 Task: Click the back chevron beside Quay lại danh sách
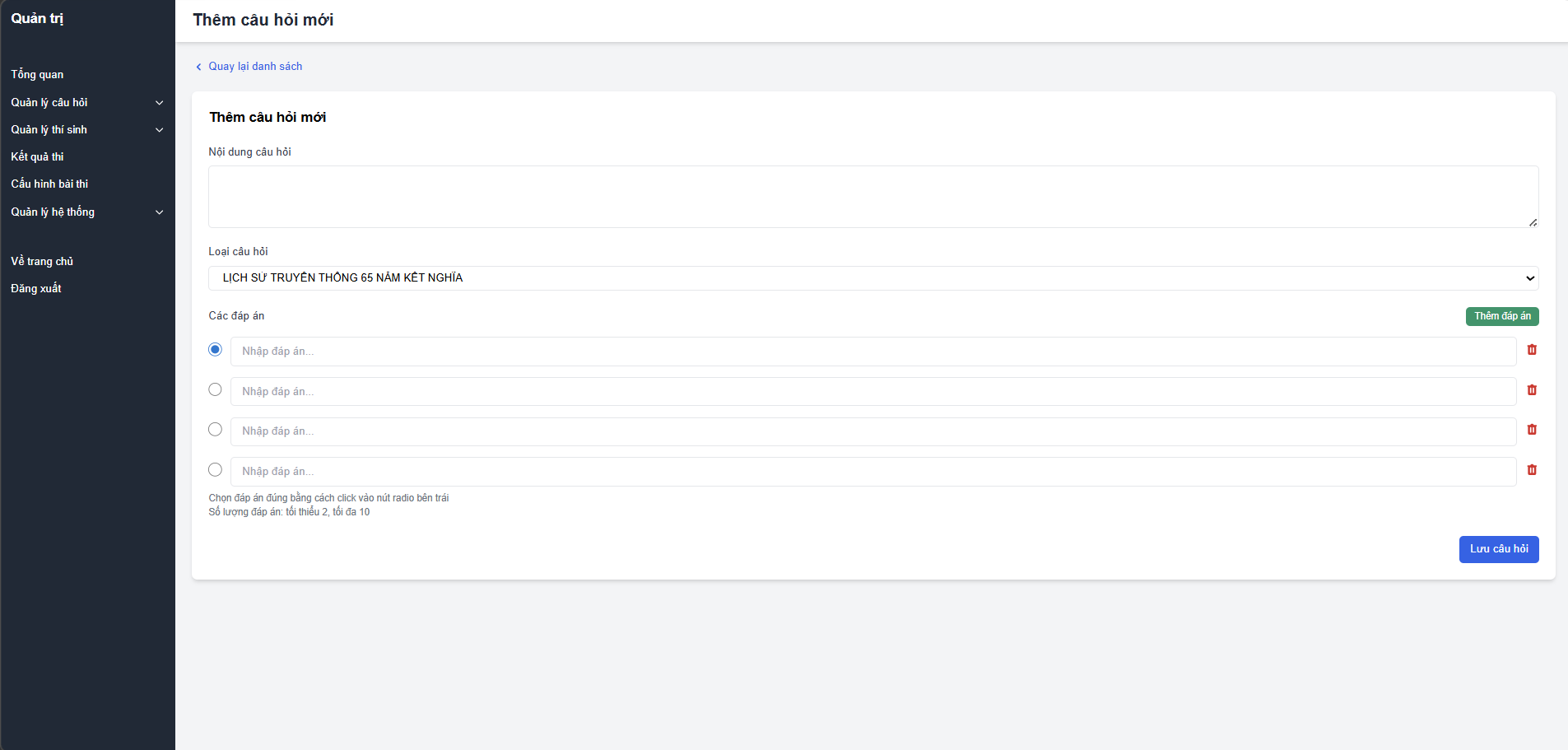click(x=198, y=67)
